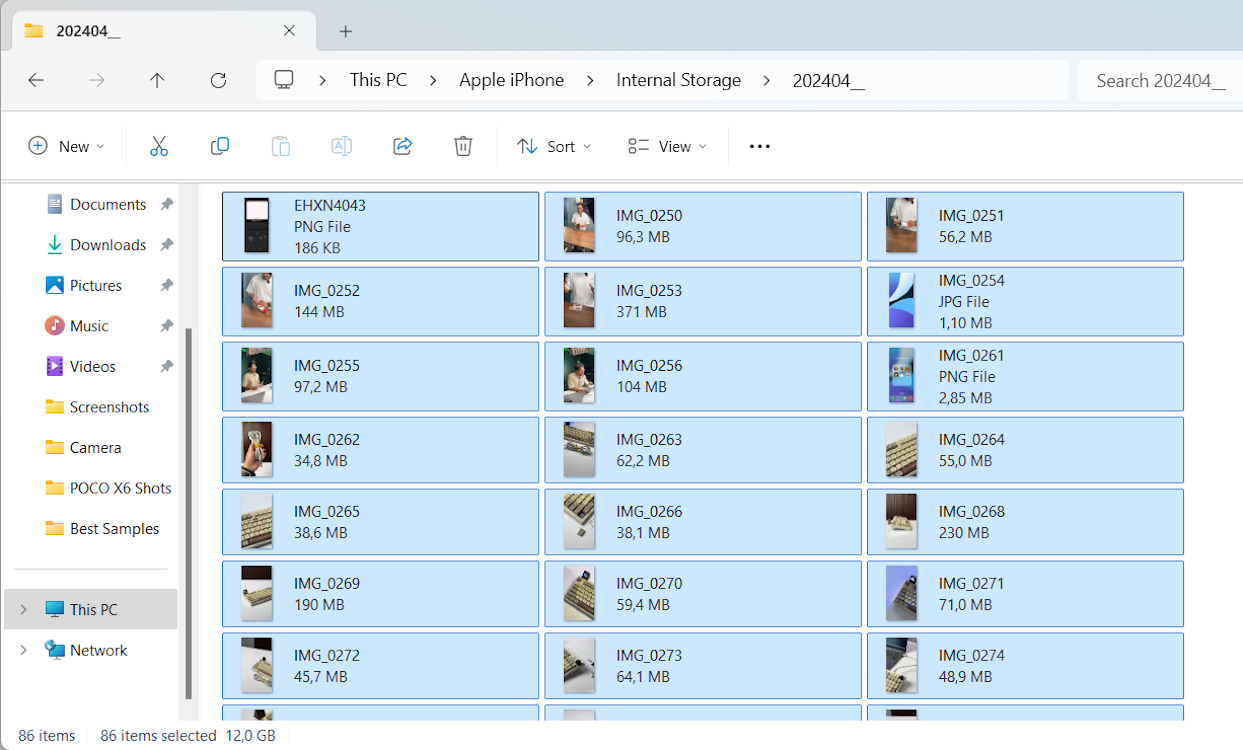Refresh the folder view
The image size is (1243, 750).
click(218, 80)
